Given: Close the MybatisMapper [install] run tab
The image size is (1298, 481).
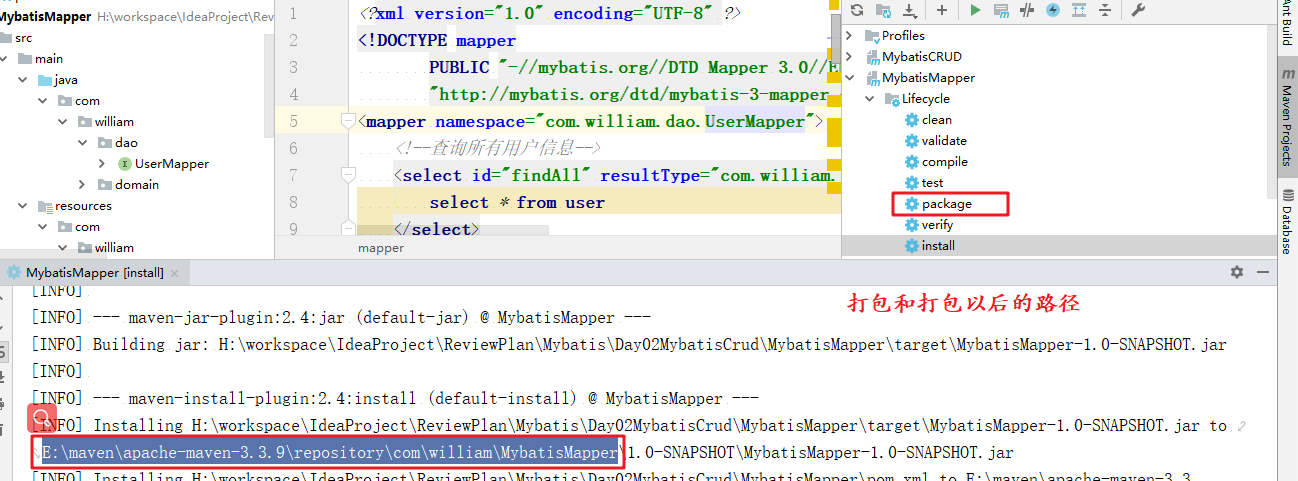Looking at the screenshot, I should point(174,272).
